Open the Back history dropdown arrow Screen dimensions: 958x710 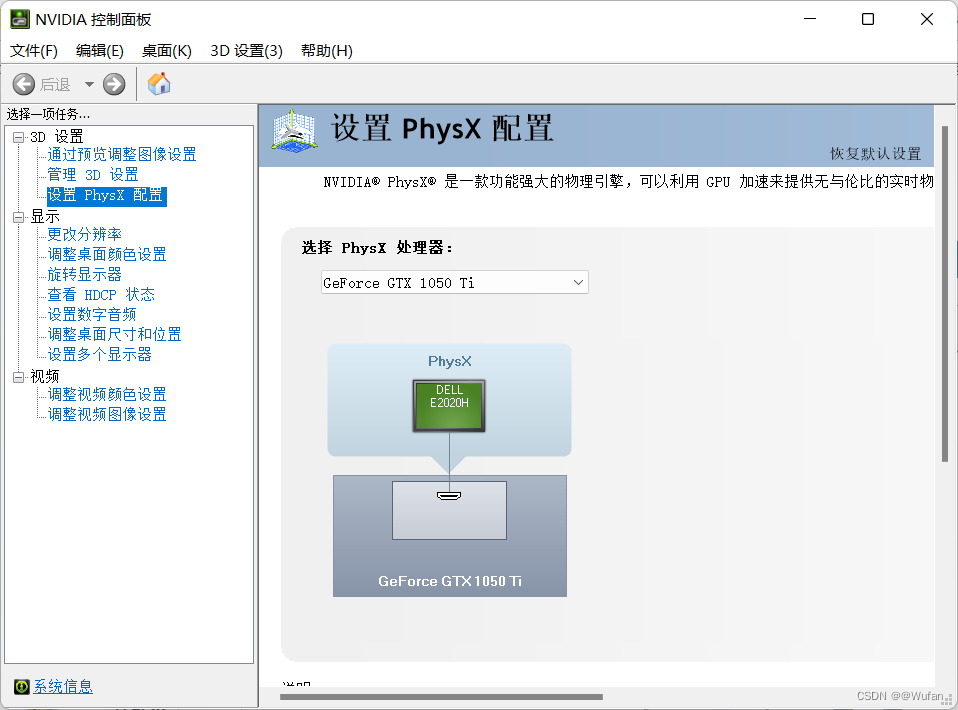(x=89, y=84)
